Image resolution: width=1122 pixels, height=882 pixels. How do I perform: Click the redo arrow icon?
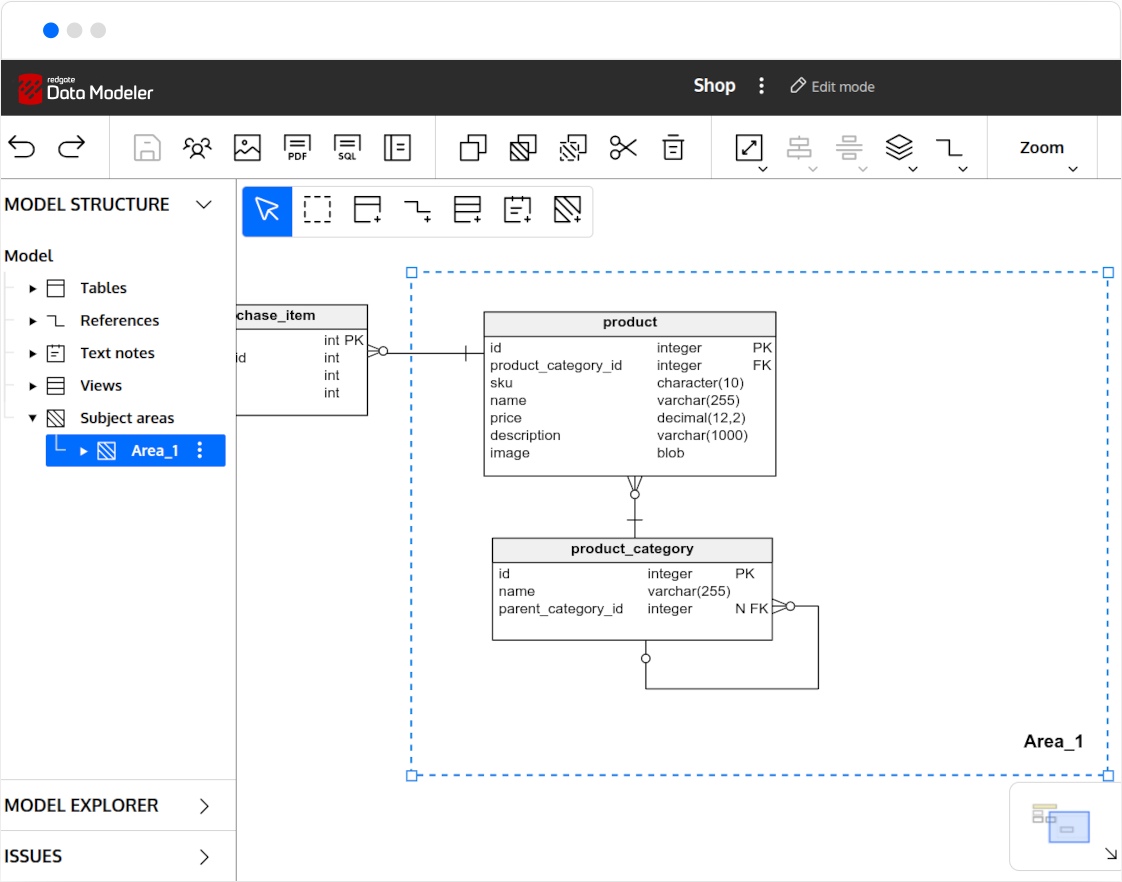point(72,148)
